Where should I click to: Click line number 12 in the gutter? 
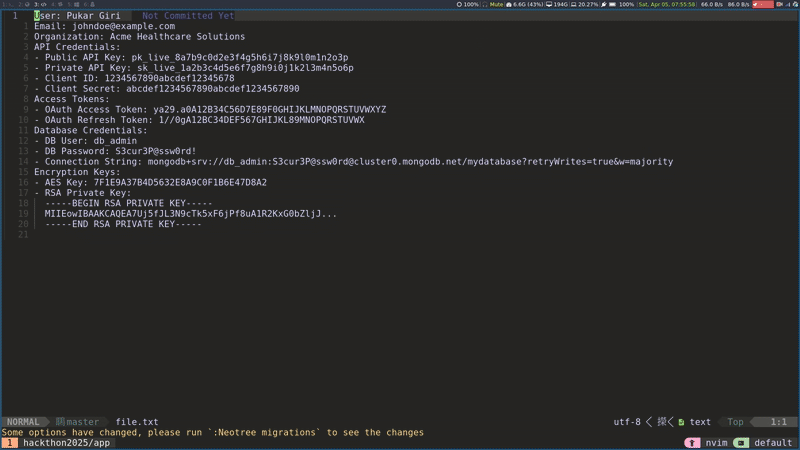coord(22,141)
